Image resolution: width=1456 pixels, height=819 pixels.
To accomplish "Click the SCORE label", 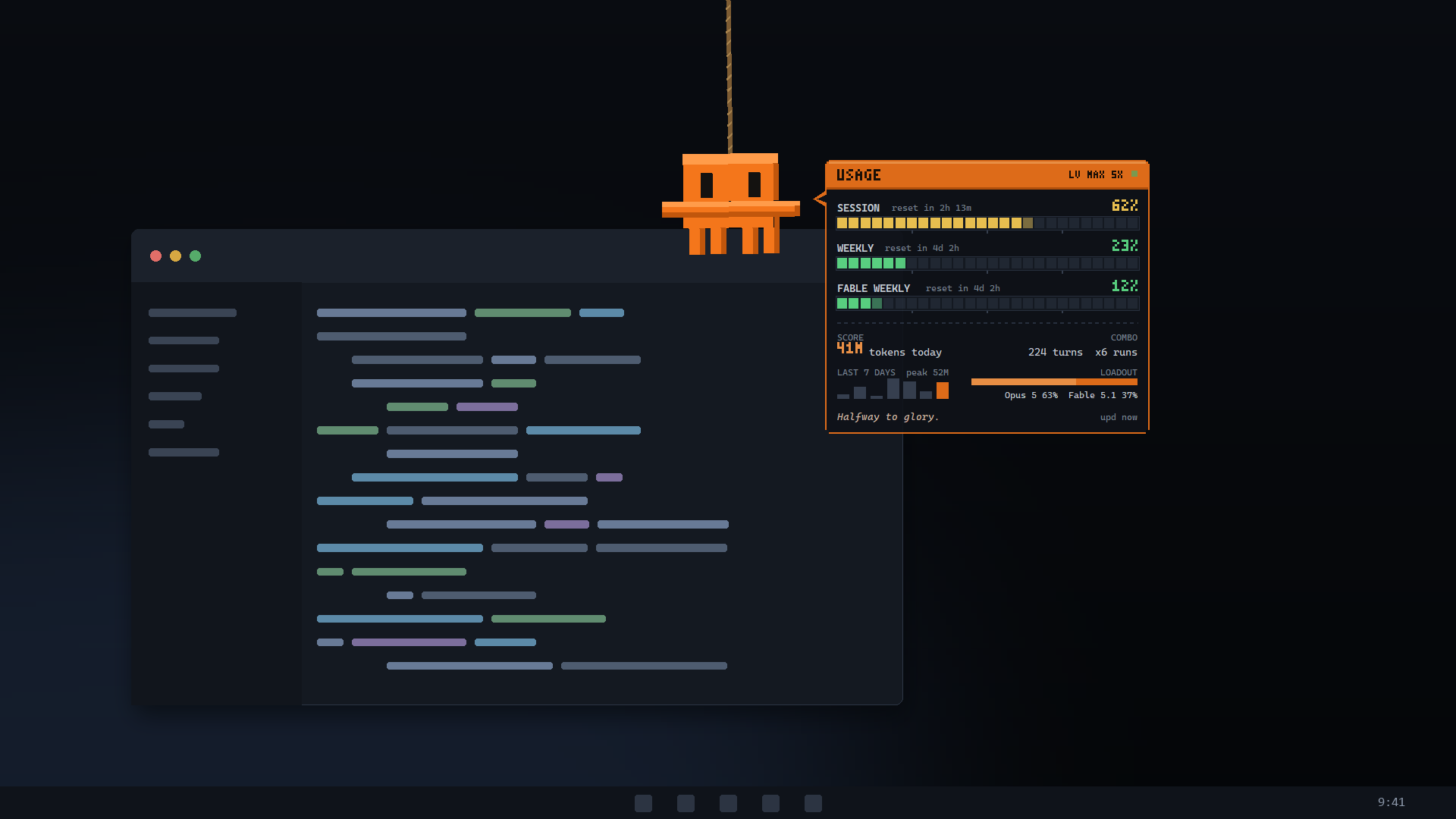I will (x=850, y=337).
